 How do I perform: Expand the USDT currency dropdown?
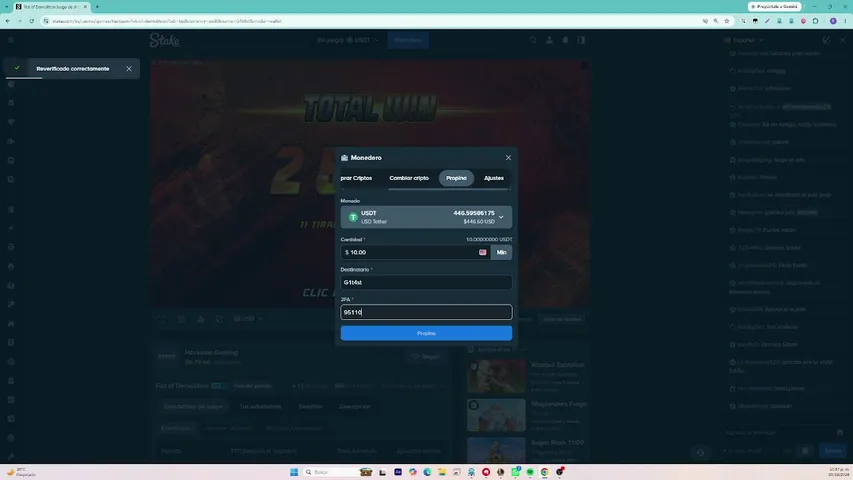coord(426,217)
